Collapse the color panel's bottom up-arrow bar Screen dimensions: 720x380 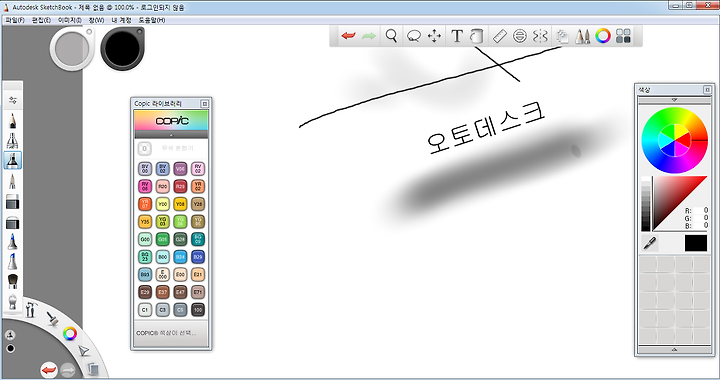pos(674,350)
